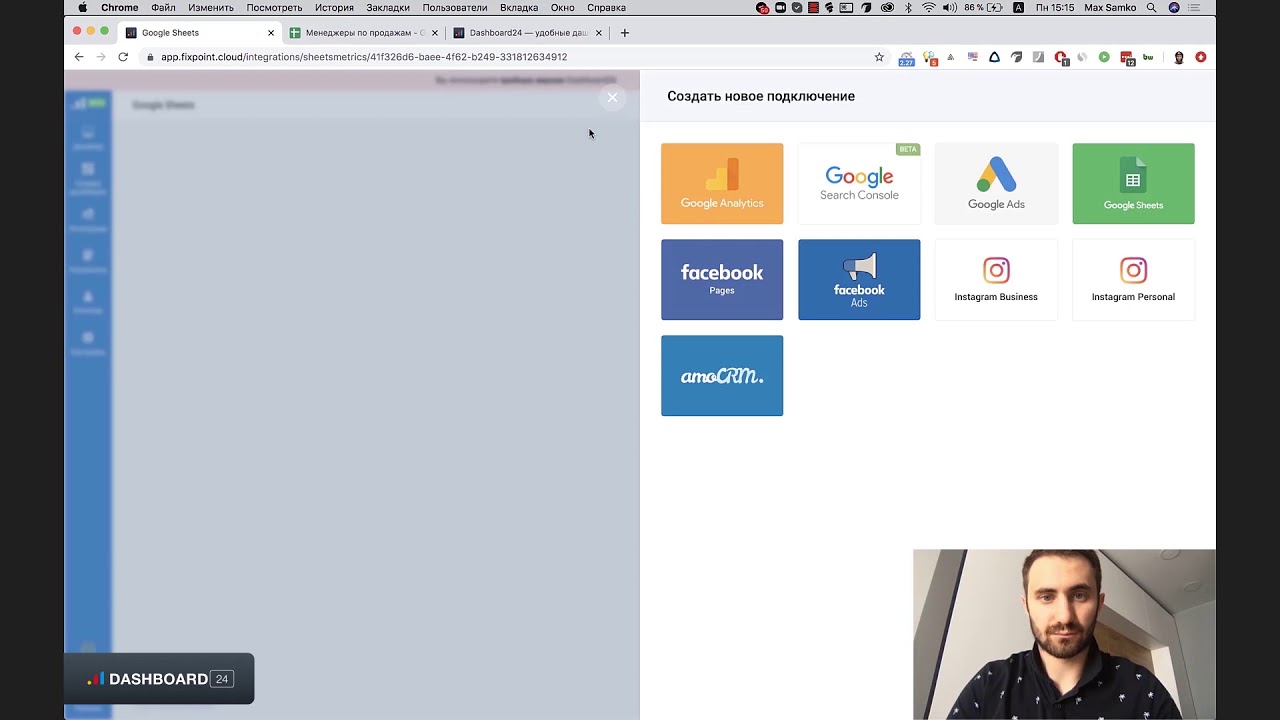
Task: Select Instagram Business integration
Action: (996, 279)
